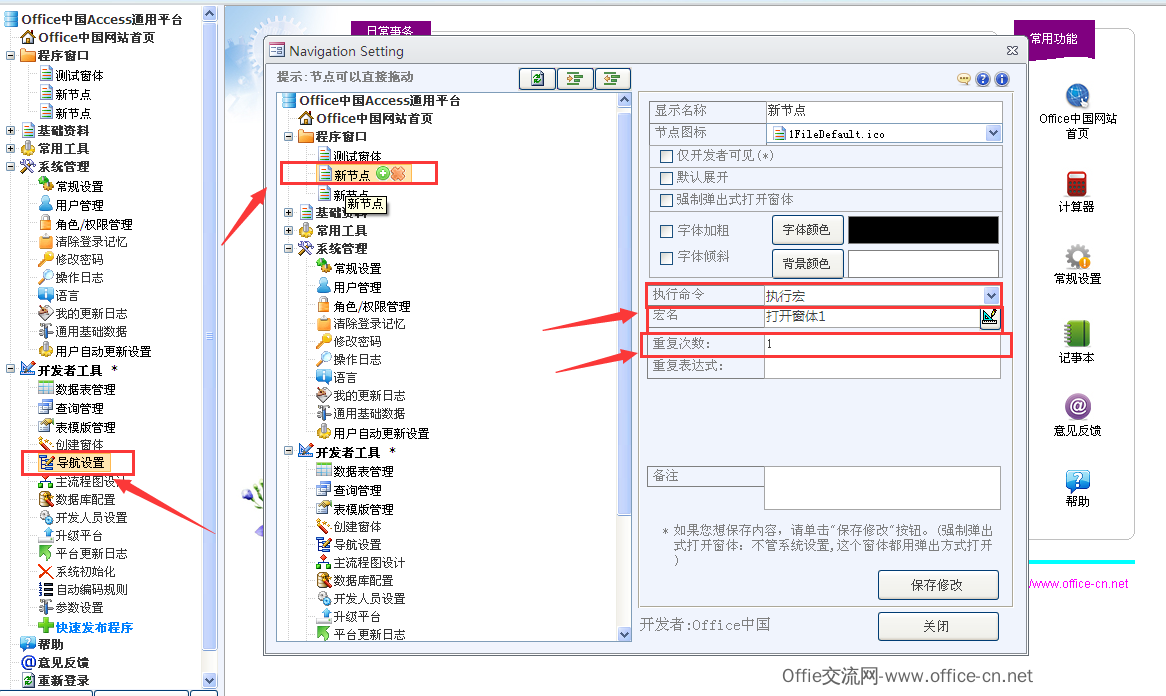Close the Navigation Setting dialog
Screen dimensions: 1166x696
(x=1012, y=51)
